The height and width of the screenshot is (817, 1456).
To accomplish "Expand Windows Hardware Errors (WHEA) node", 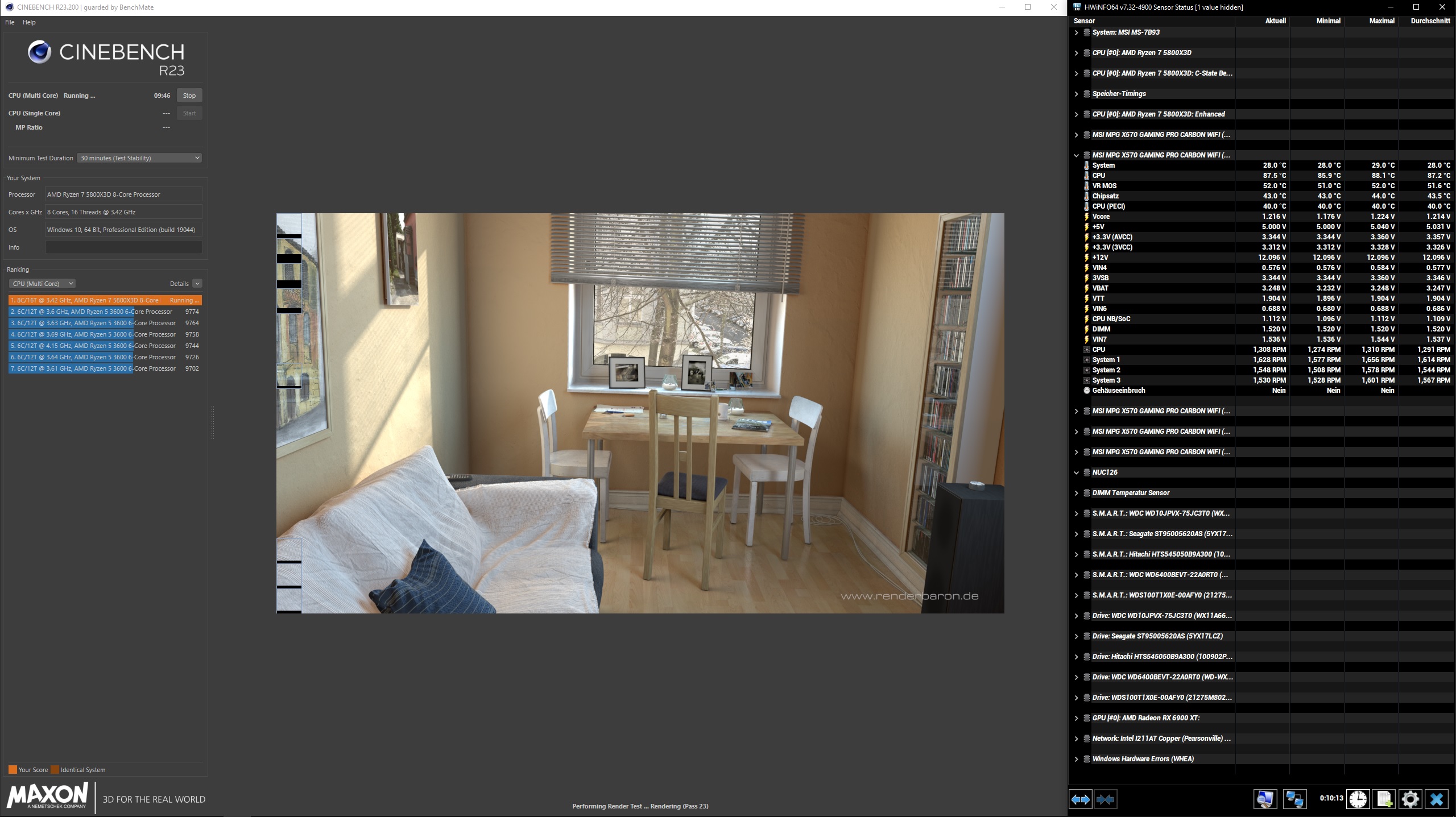I will click(1076, 759).
